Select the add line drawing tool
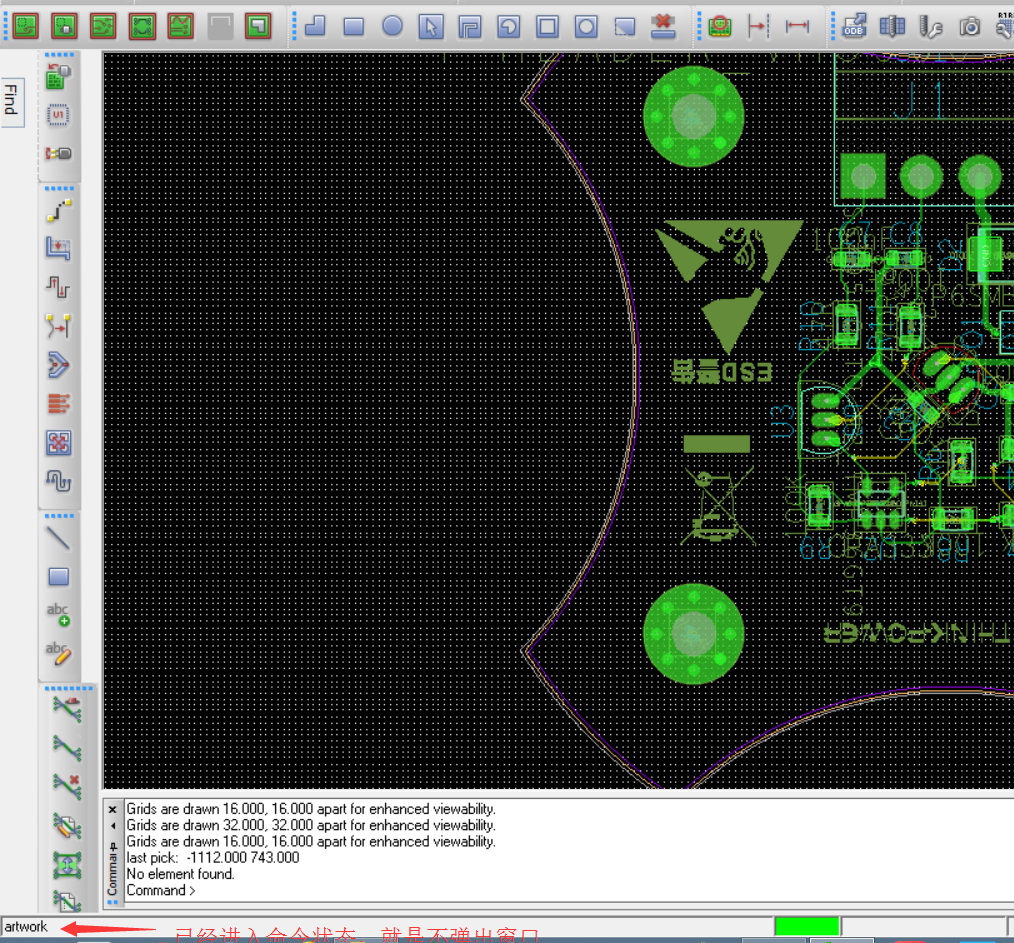This screenshot has height=943, width=1014. [59, 538]
